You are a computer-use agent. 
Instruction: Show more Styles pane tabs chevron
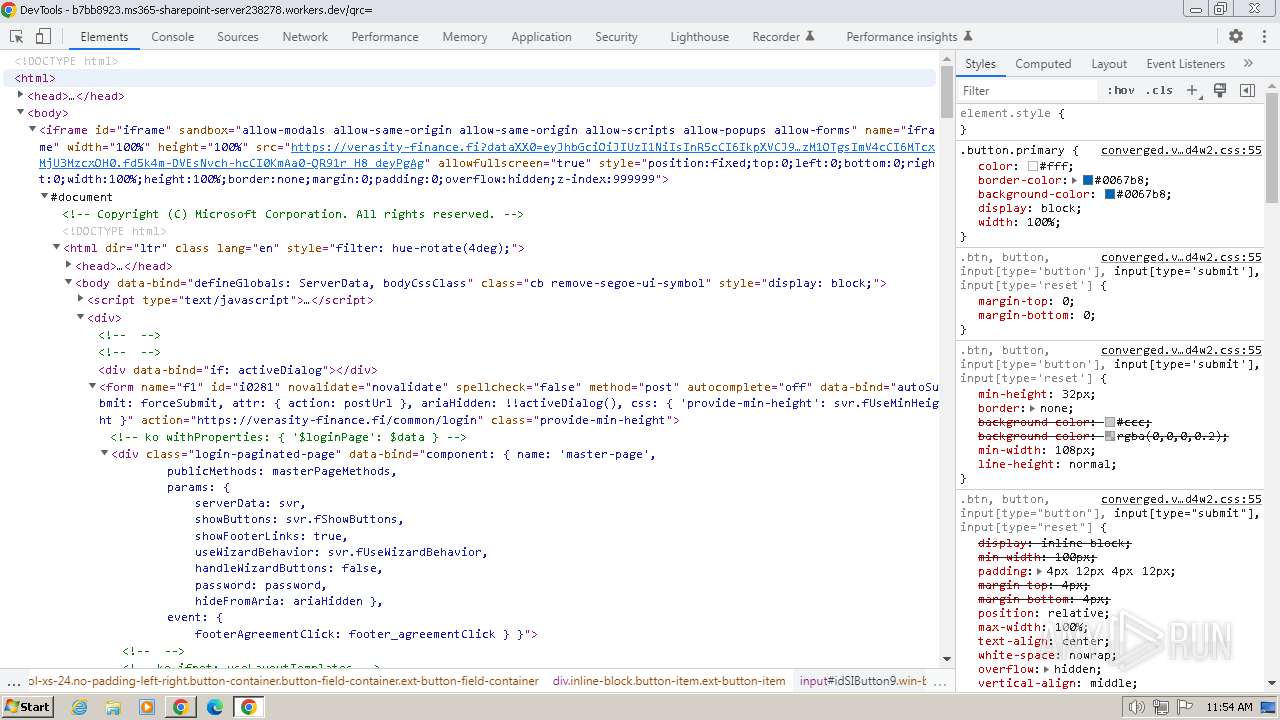coord(1248,63)
